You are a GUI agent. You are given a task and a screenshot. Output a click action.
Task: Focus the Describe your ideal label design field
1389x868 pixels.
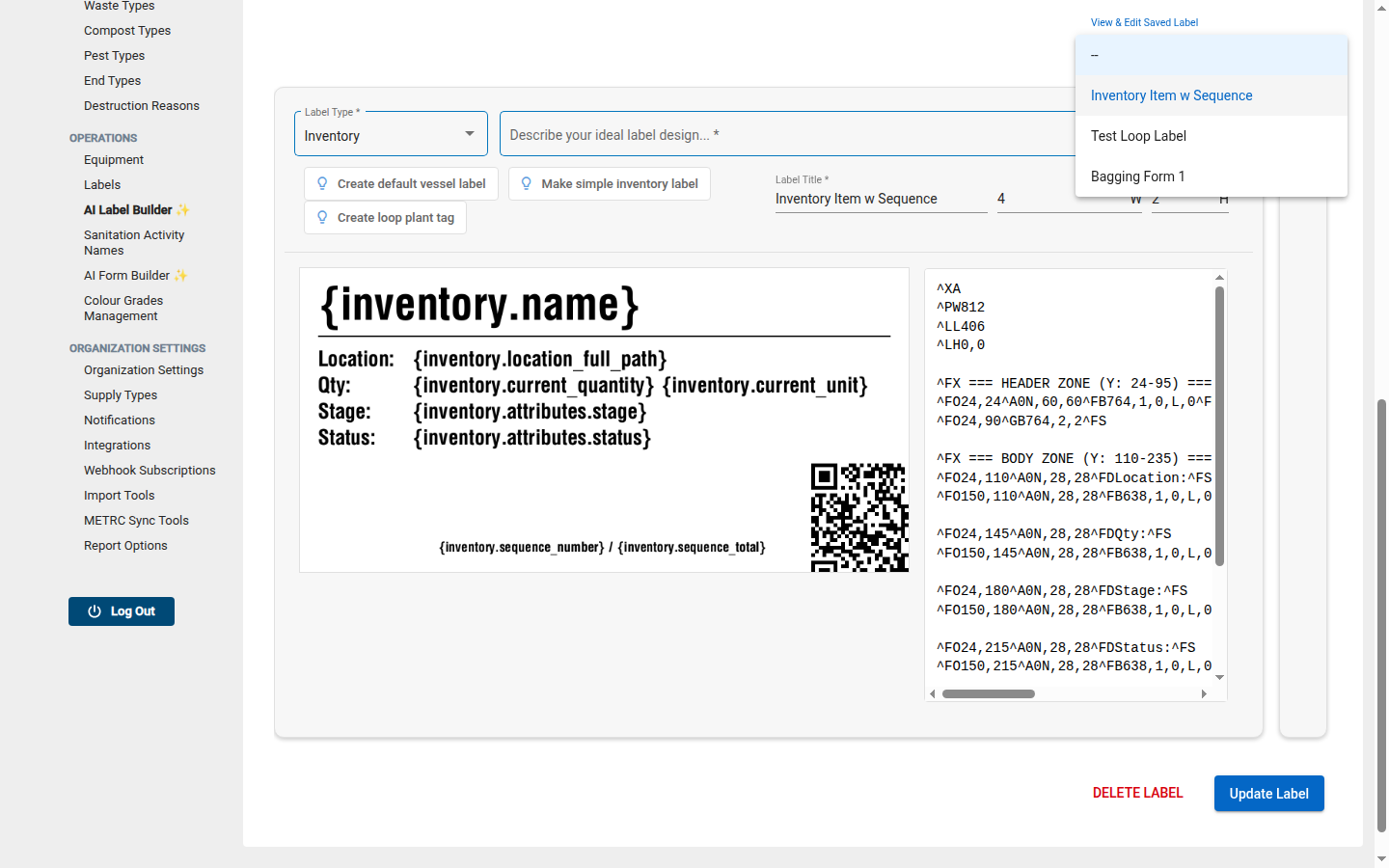(786, 134)
